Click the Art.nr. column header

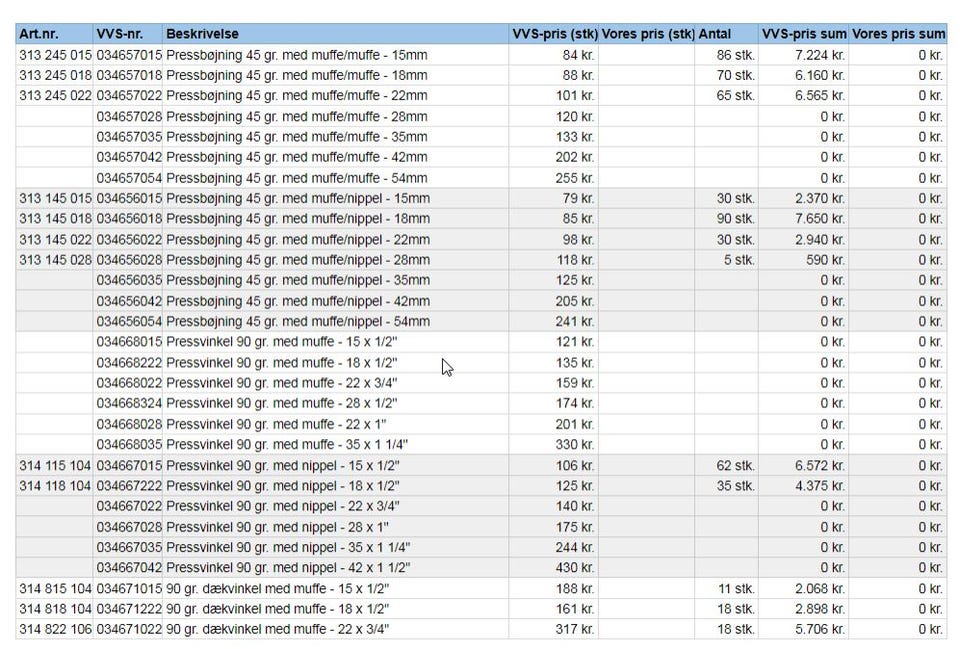point(40,34)
